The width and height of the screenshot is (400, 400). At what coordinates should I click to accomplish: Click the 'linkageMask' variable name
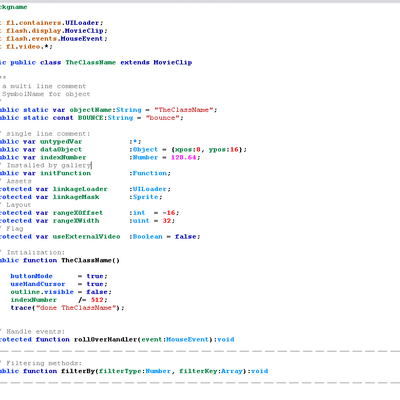[x=76, y=197]
